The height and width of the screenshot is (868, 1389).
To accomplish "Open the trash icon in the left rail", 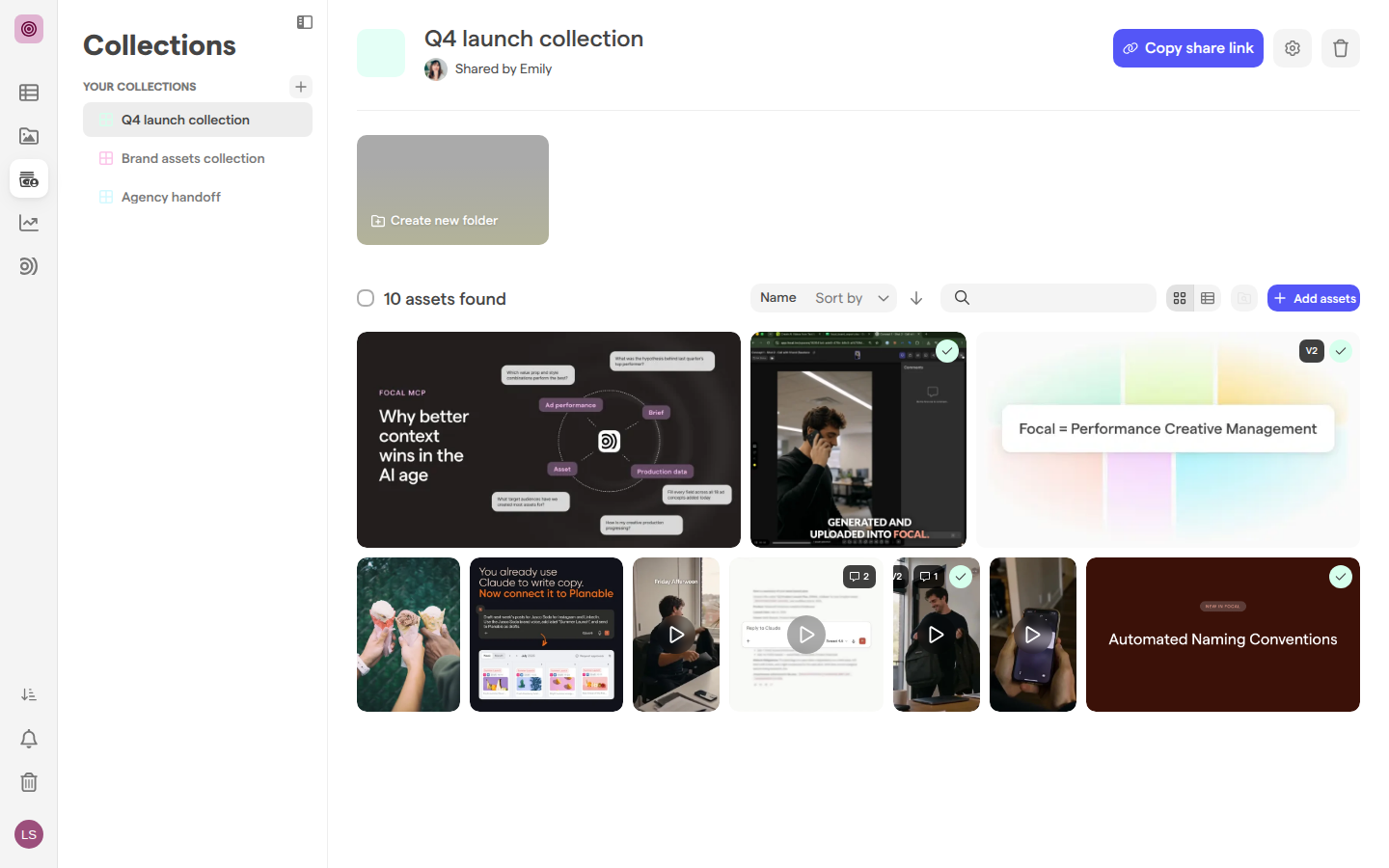I will [x=29, y=782].
